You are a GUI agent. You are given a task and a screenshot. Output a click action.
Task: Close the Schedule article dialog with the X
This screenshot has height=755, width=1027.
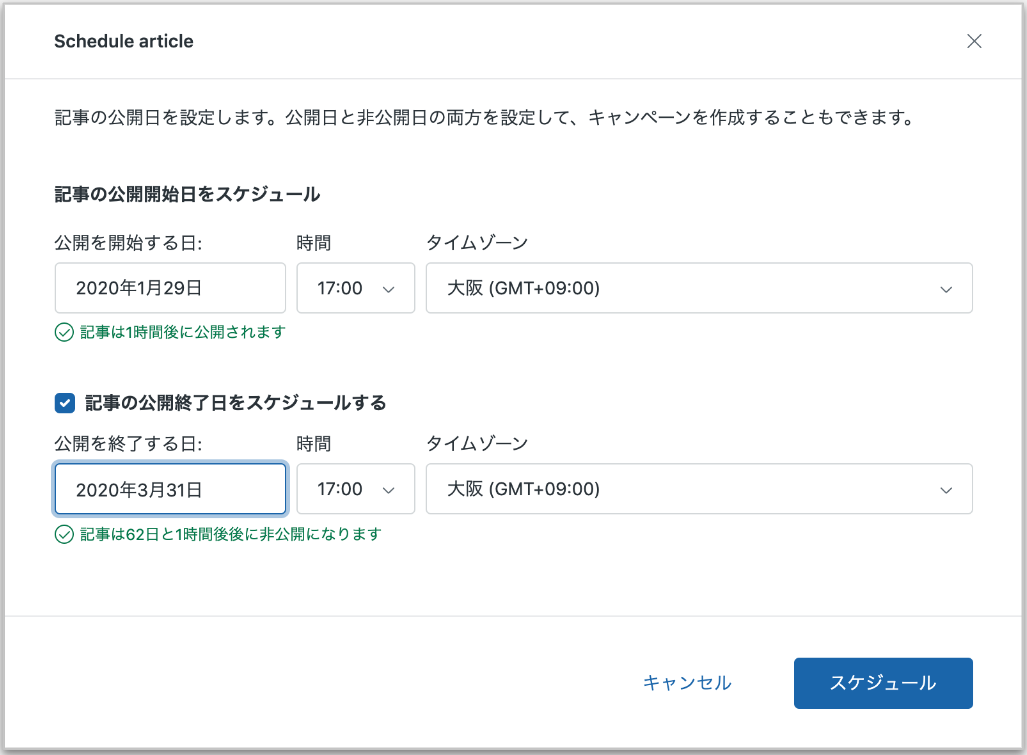974,41
